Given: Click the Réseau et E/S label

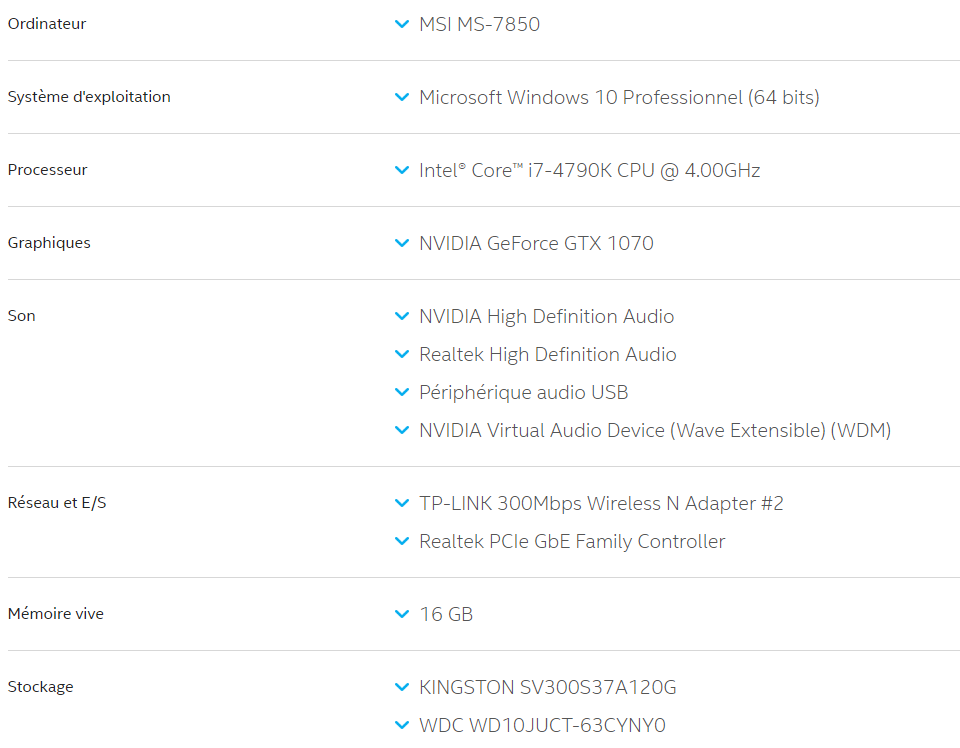Looking at the screenshot, I should (57, 503).
